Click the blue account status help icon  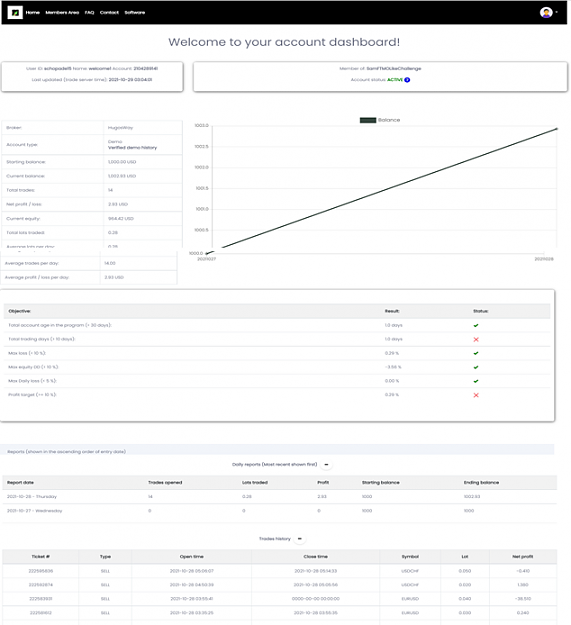click(x=407, y=80)
